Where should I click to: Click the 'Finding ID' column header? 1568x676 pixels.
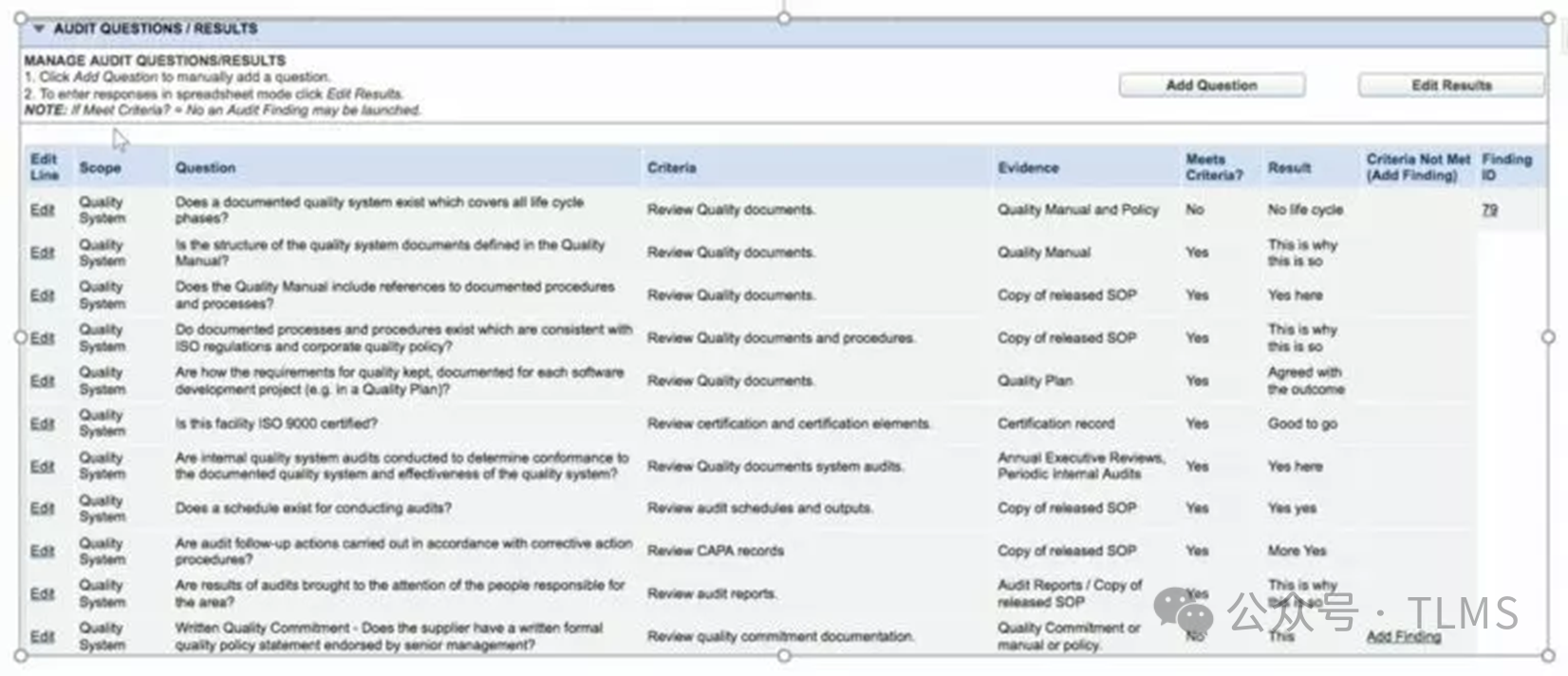pos(1507,167)
